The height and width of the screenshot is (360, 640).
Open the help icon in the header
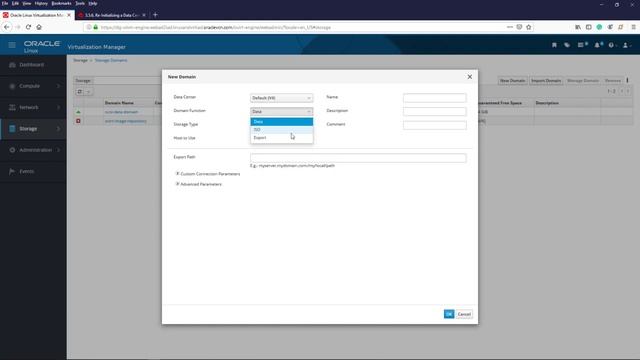(x=612, y=45)
